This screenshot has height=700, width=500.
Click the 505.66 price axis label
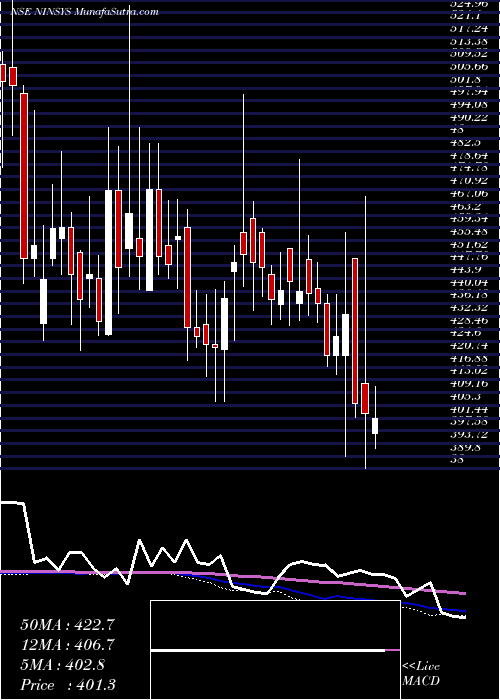(x=468, y=67)
